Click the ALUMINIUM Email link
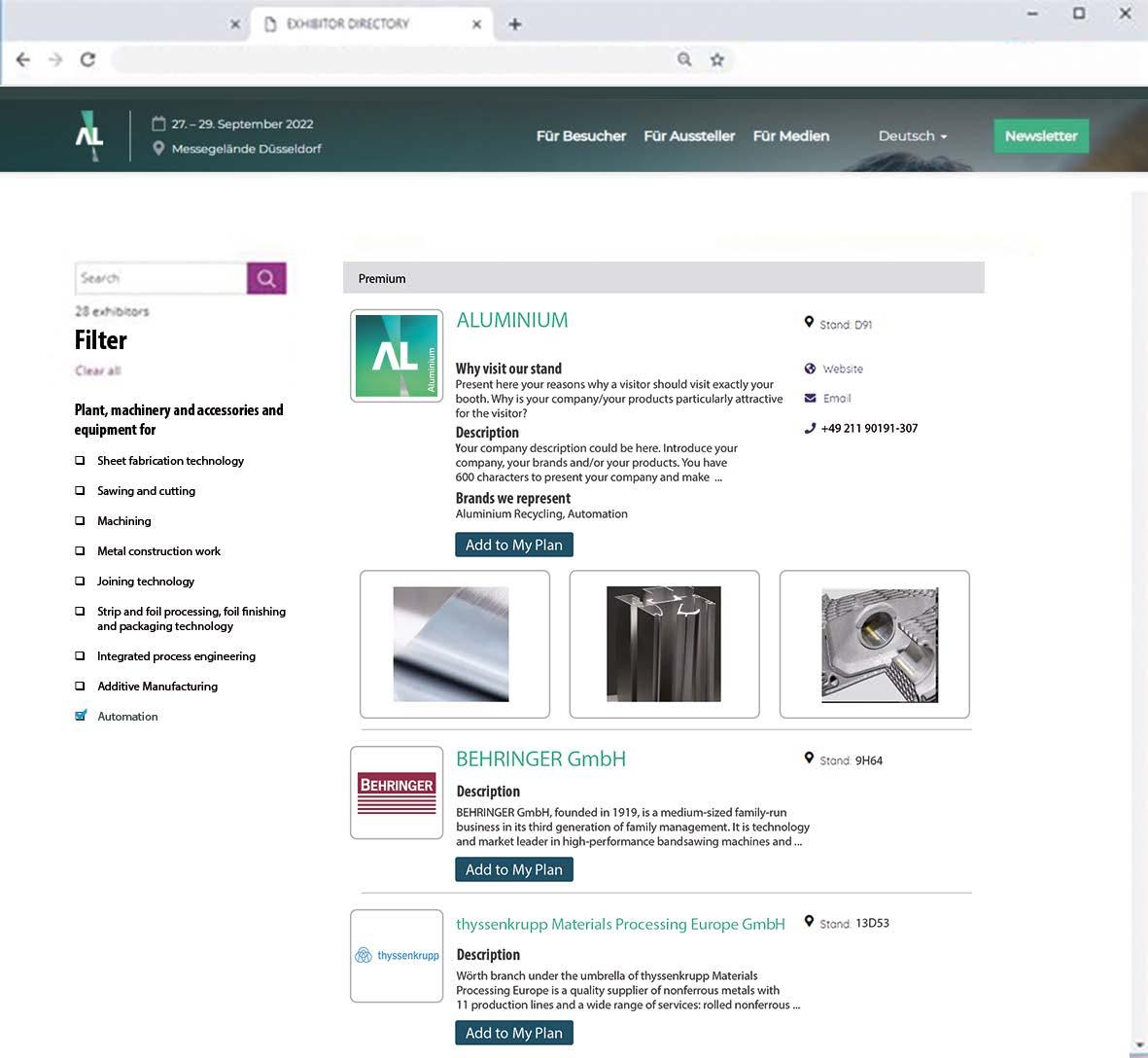This screenshot has width=1148, height=1058. pyautogui.click(x=837, y=399)
